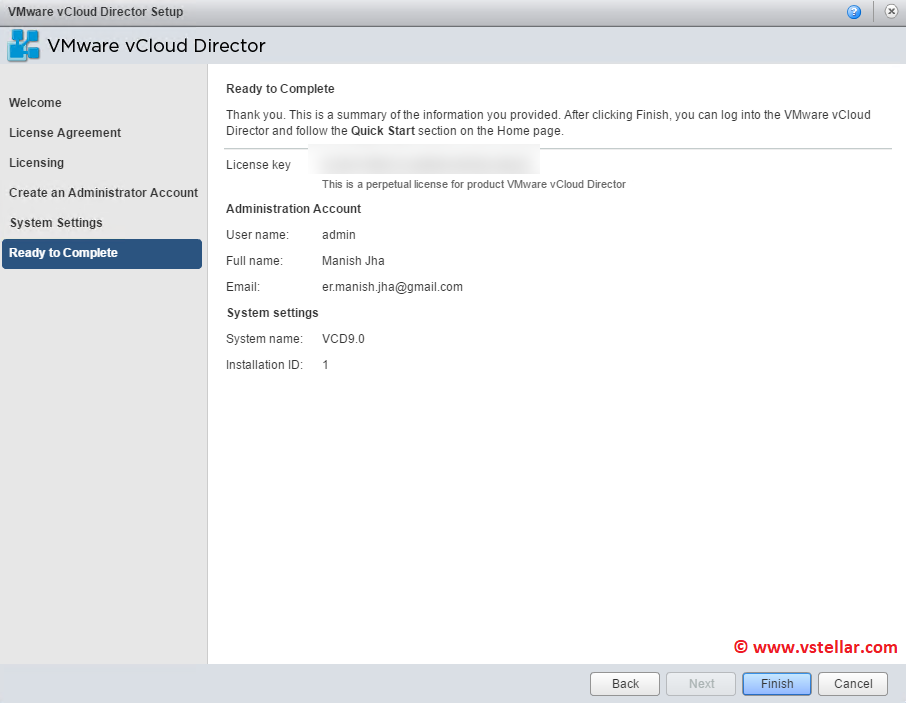
Task: Go to the Welcome step
Action: click(35, 103)
